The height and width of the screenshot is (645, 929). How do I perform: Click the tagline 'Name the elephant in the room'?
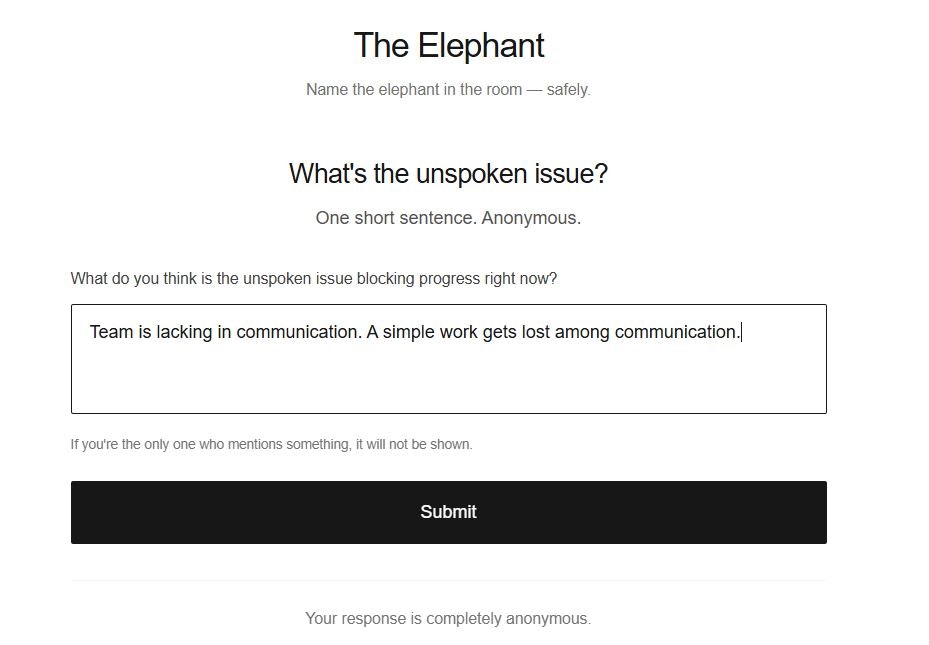click(448, 89)
